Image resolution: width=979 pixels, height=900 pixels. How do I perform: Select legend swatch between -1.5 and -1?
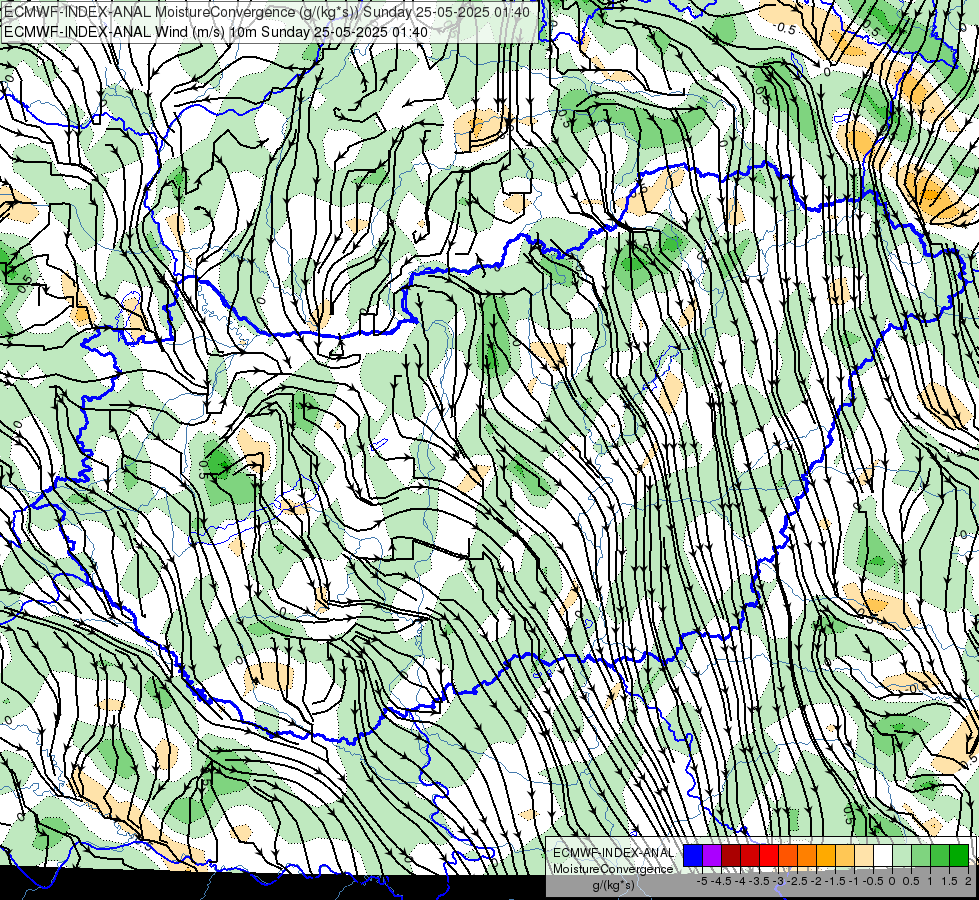845,855
